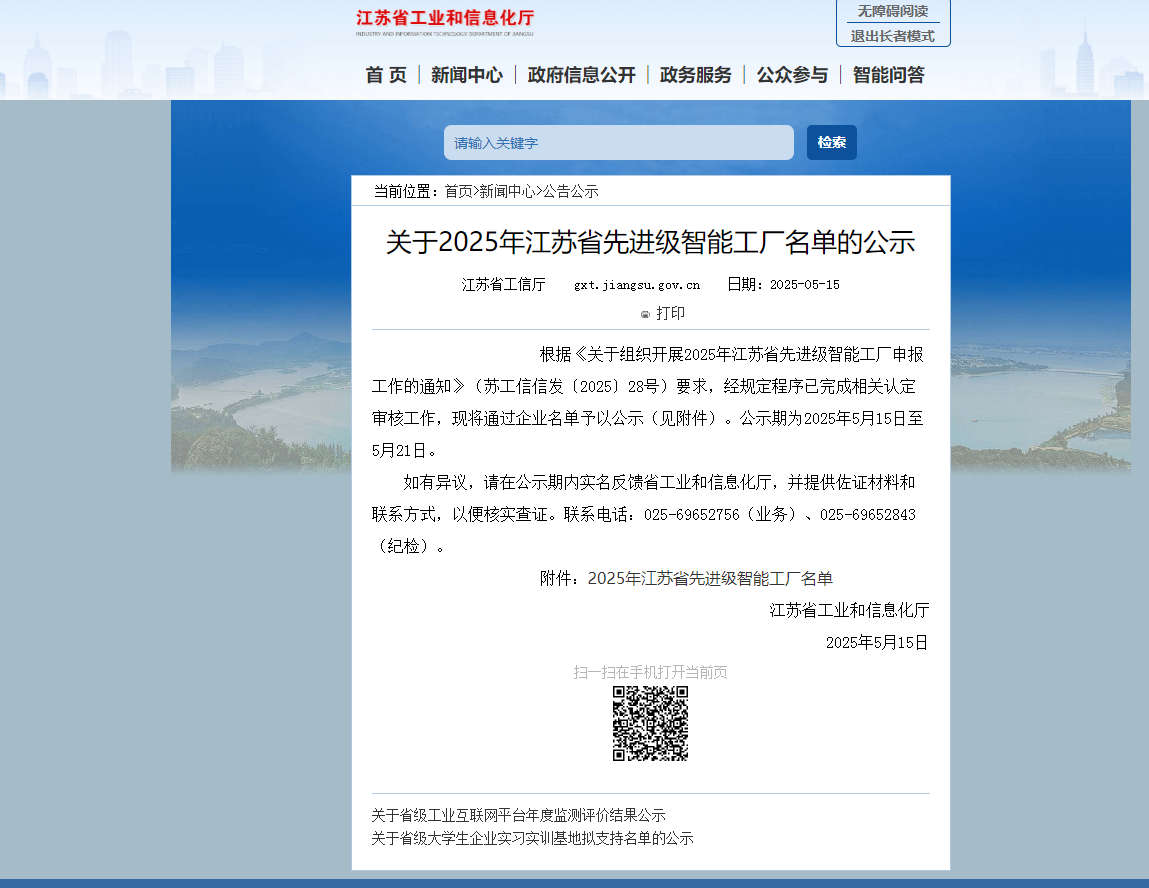
Task: Click 首页 in the breadcrumb trail
Action: pos(458,191)
